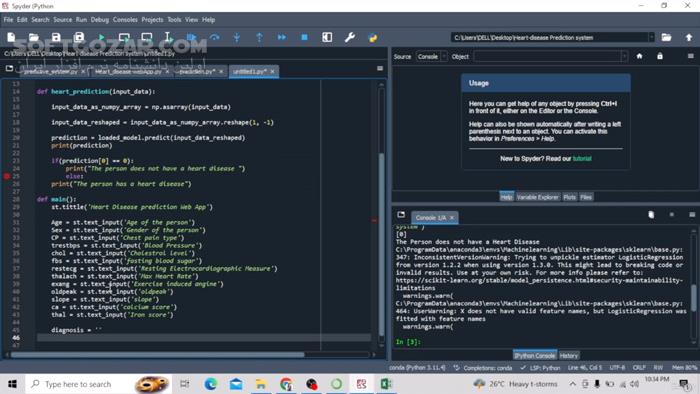700x394 pixels.
Task: Open the working directory dropdown
Action: (x=651, y=37)
